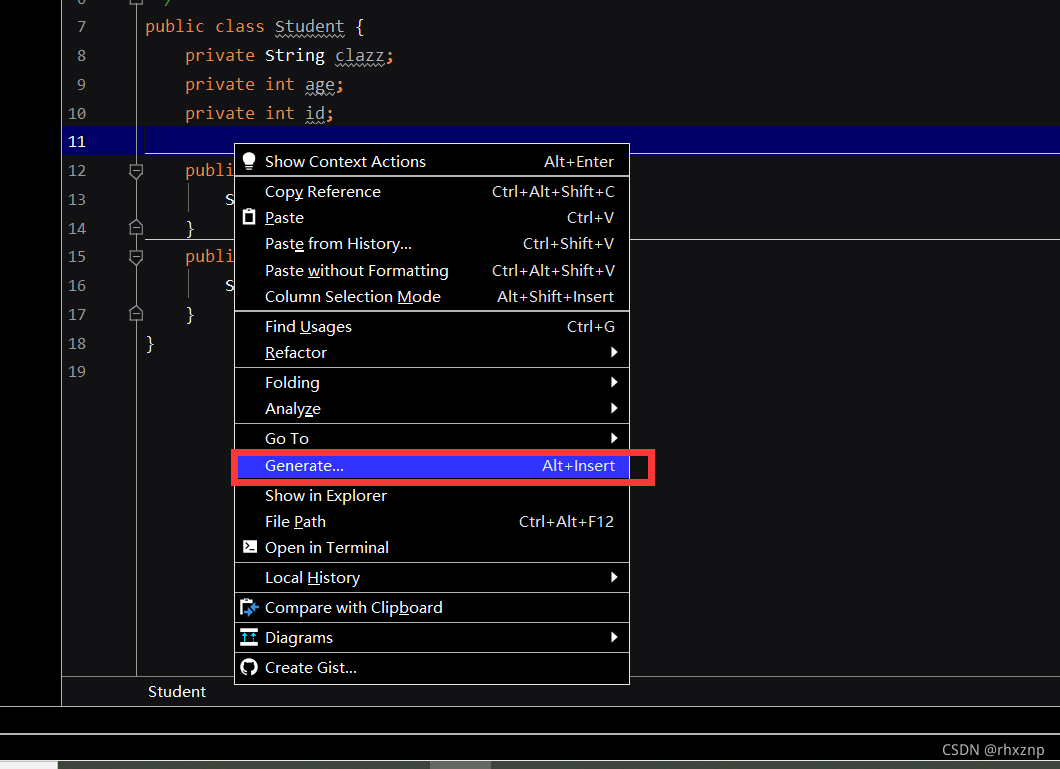Viewport: 1060px width, 769px height.
Task: Select Create Gist... menu item
Action: pyautogui.click(x=432, y=668)
